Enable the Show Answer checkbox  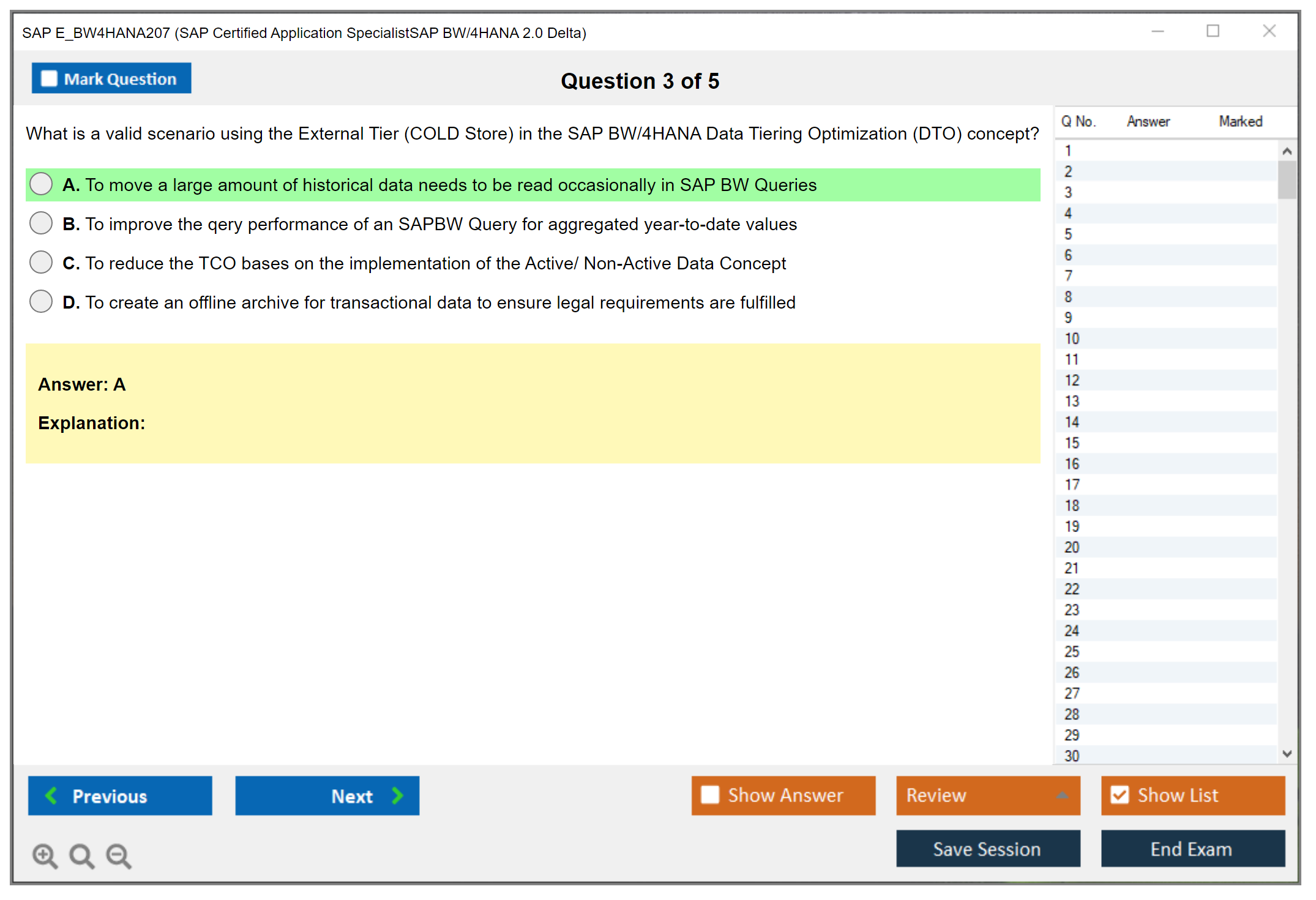[x=710, y=795]
